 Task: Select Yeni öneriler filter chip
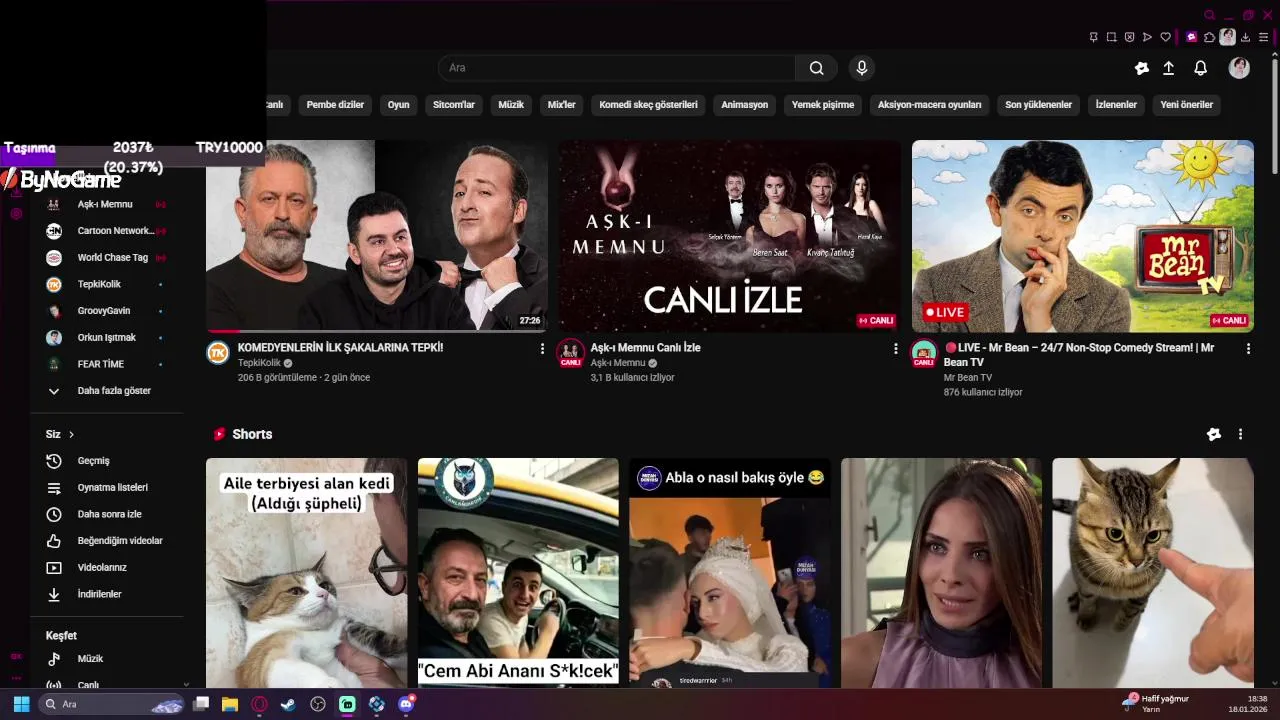pos(1187,104)
